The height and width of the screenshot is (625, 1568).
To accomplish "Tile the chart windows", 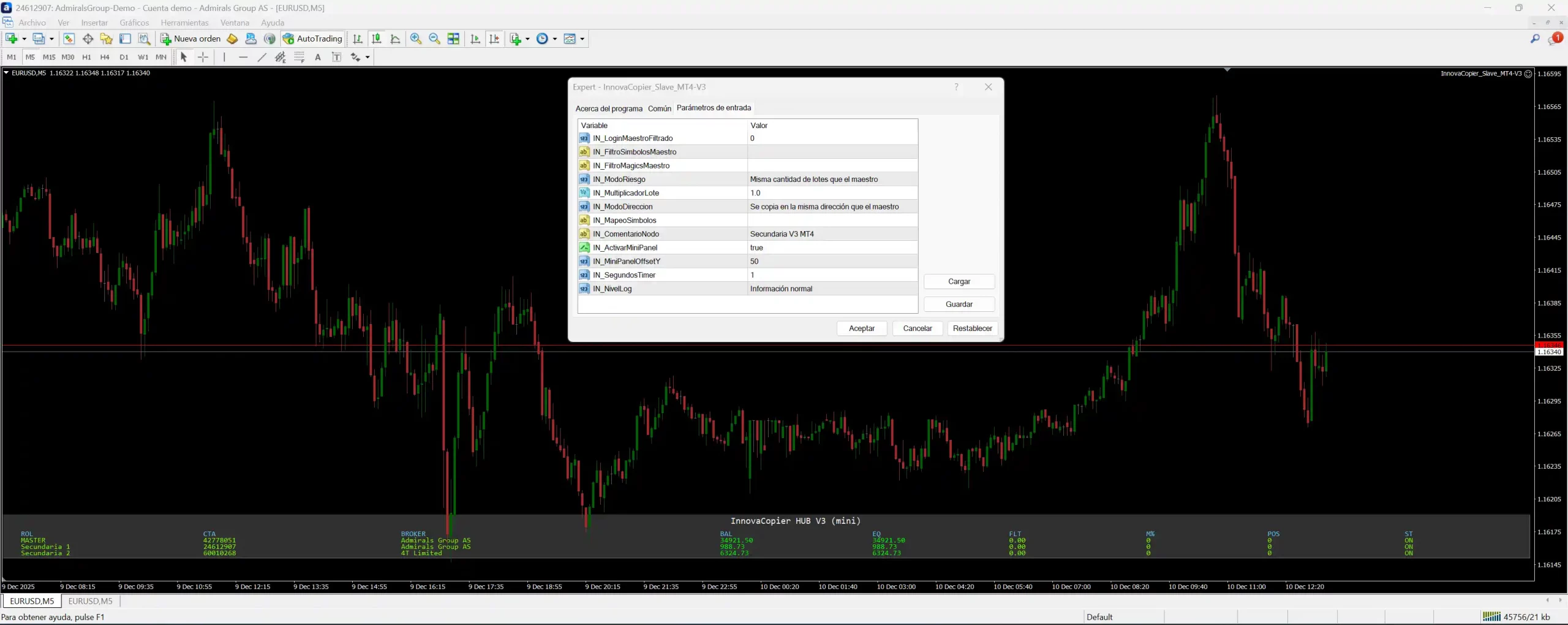I will coord(453,39).
